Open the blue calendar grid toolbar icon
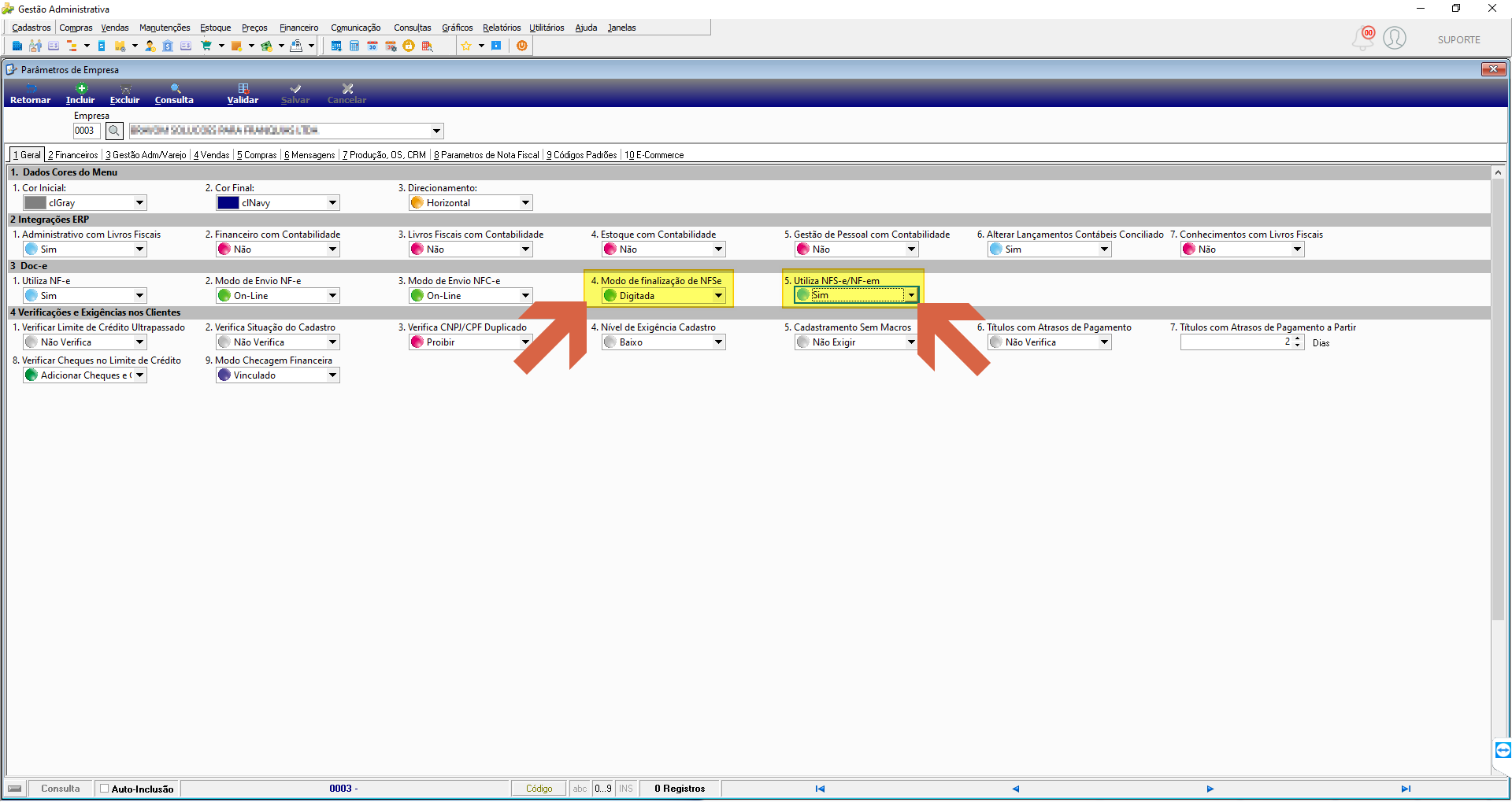 point(336,46)
